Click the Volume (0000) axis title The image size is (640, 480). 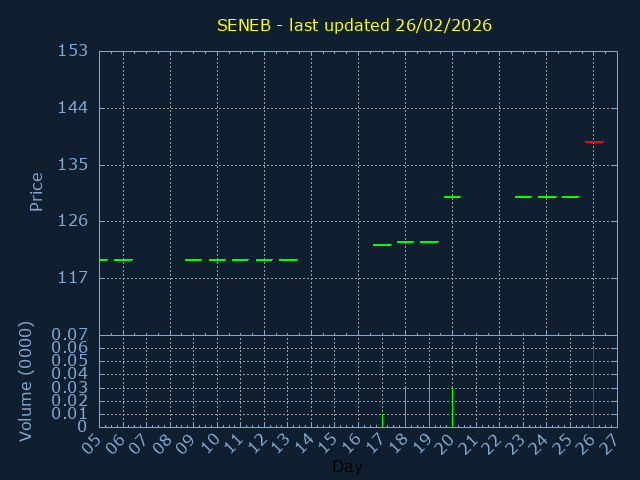pos(25,381)
